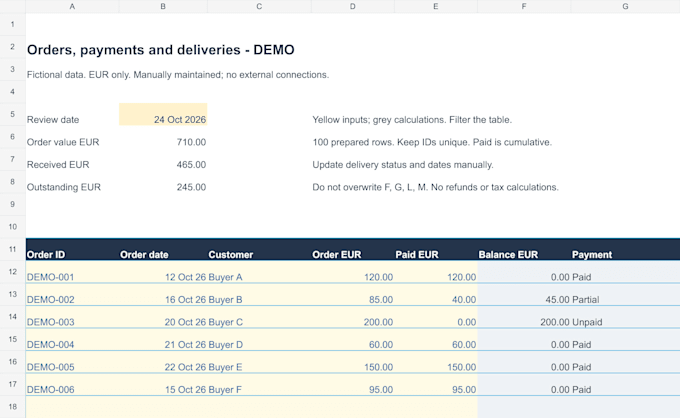Click order date 20 Oct 26
680x418 pixels.
click(186, 322)
